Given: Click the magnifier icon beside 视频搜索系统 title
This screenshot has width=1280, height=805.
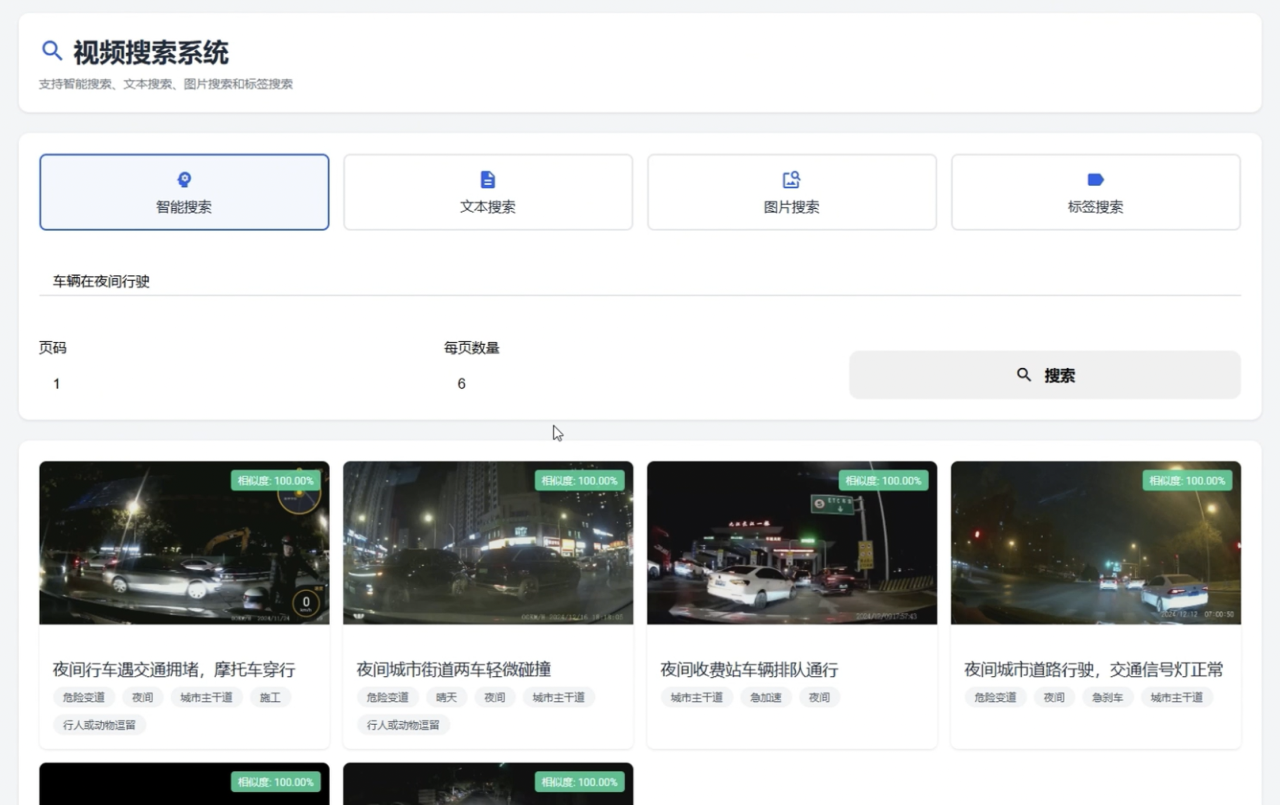Looking at the screenshot, I should tap(51, 51).
